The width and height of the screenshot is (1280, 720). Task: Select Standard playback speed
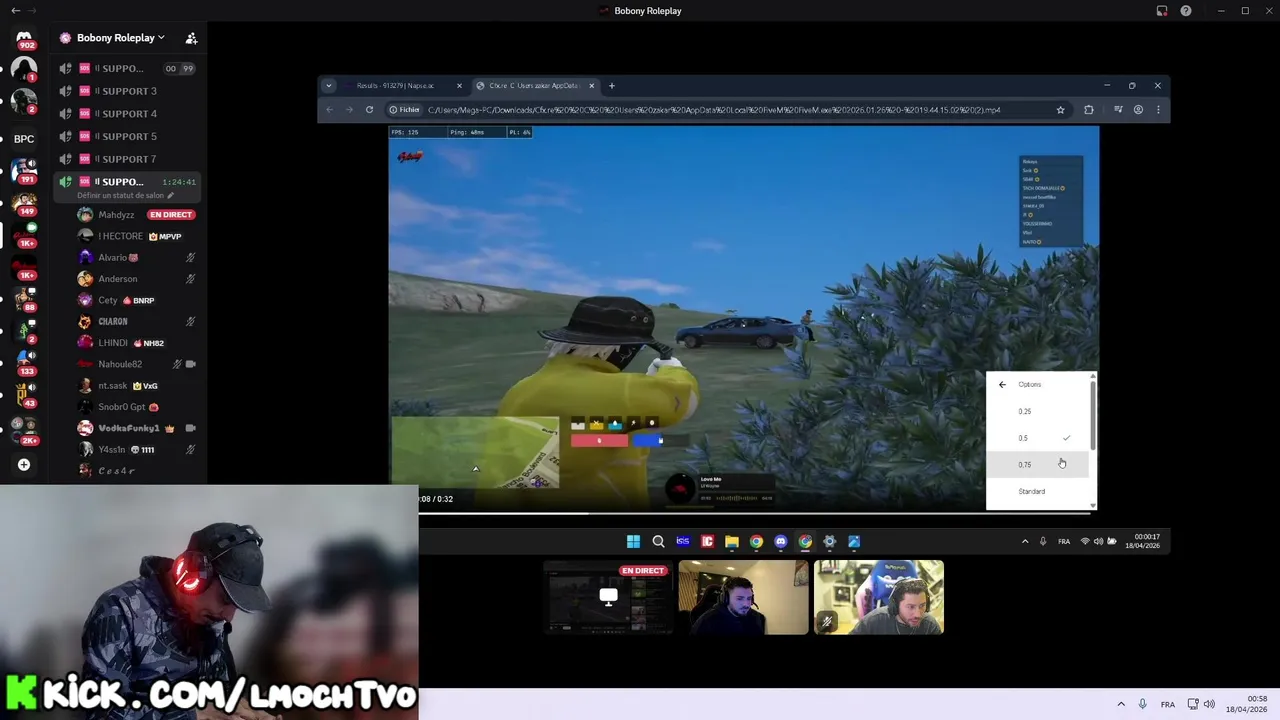click(1037, 491)
